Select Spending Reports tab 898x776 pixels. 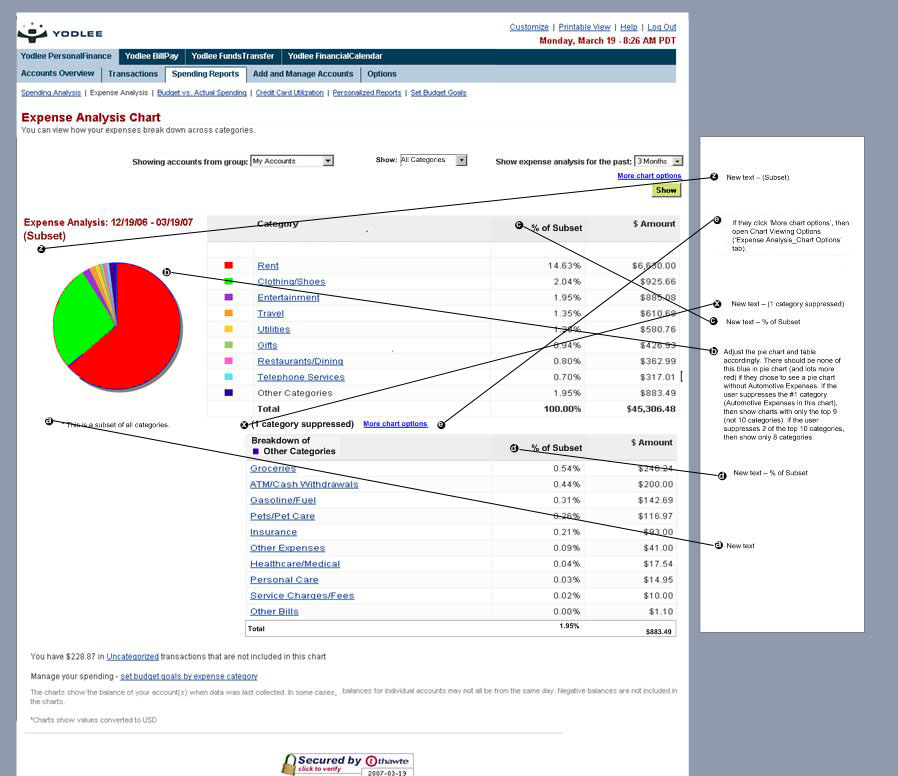pyautogui.click(x=205, y=74)
